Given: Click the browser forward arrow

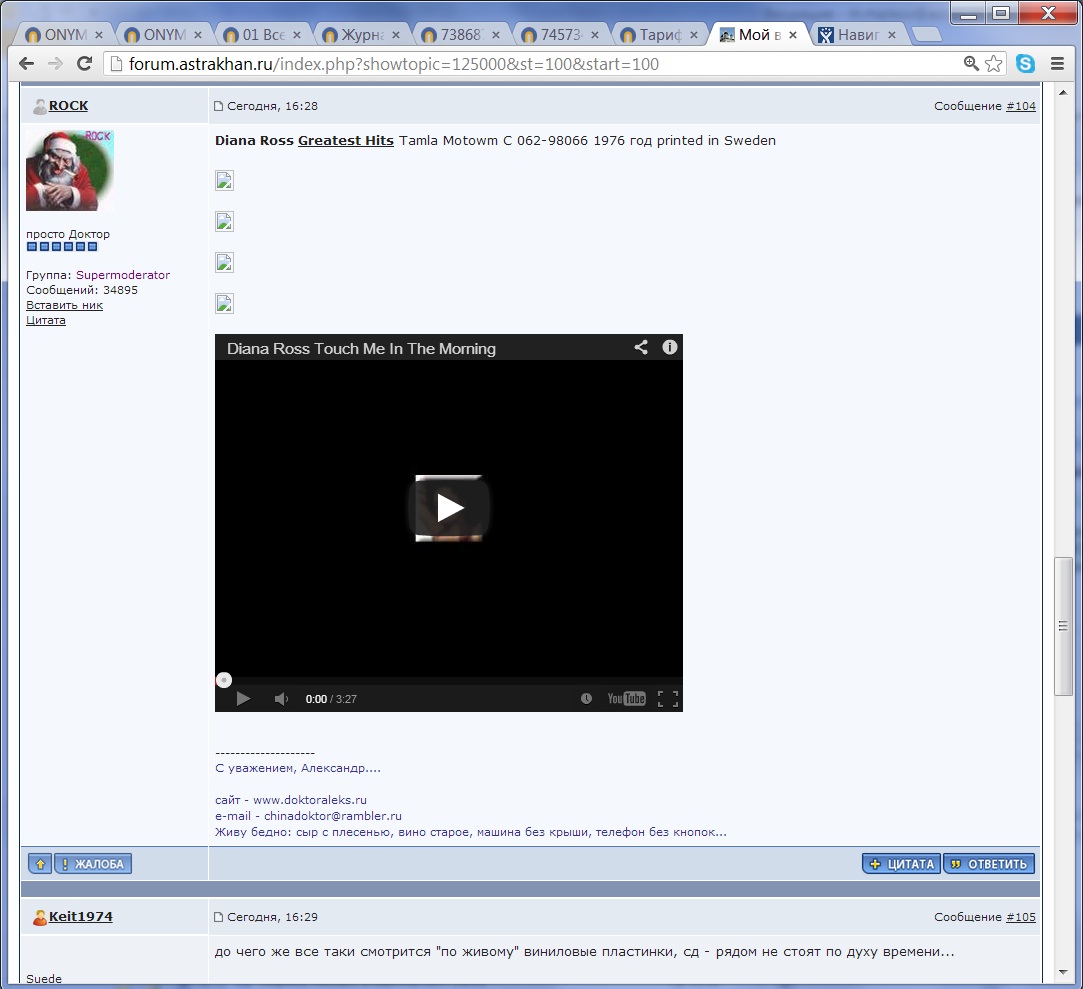Looking at the screenshot, I should [x=55, y=64].
